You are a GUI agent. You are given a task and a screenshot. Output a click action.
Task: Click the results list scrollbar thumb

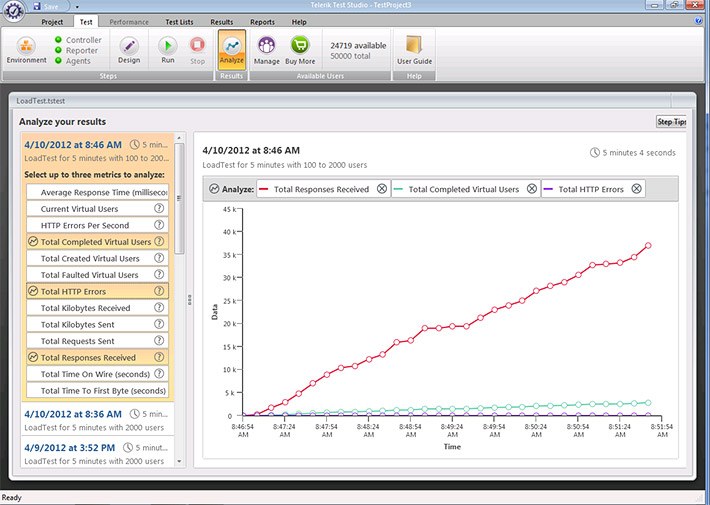point(179,198)
